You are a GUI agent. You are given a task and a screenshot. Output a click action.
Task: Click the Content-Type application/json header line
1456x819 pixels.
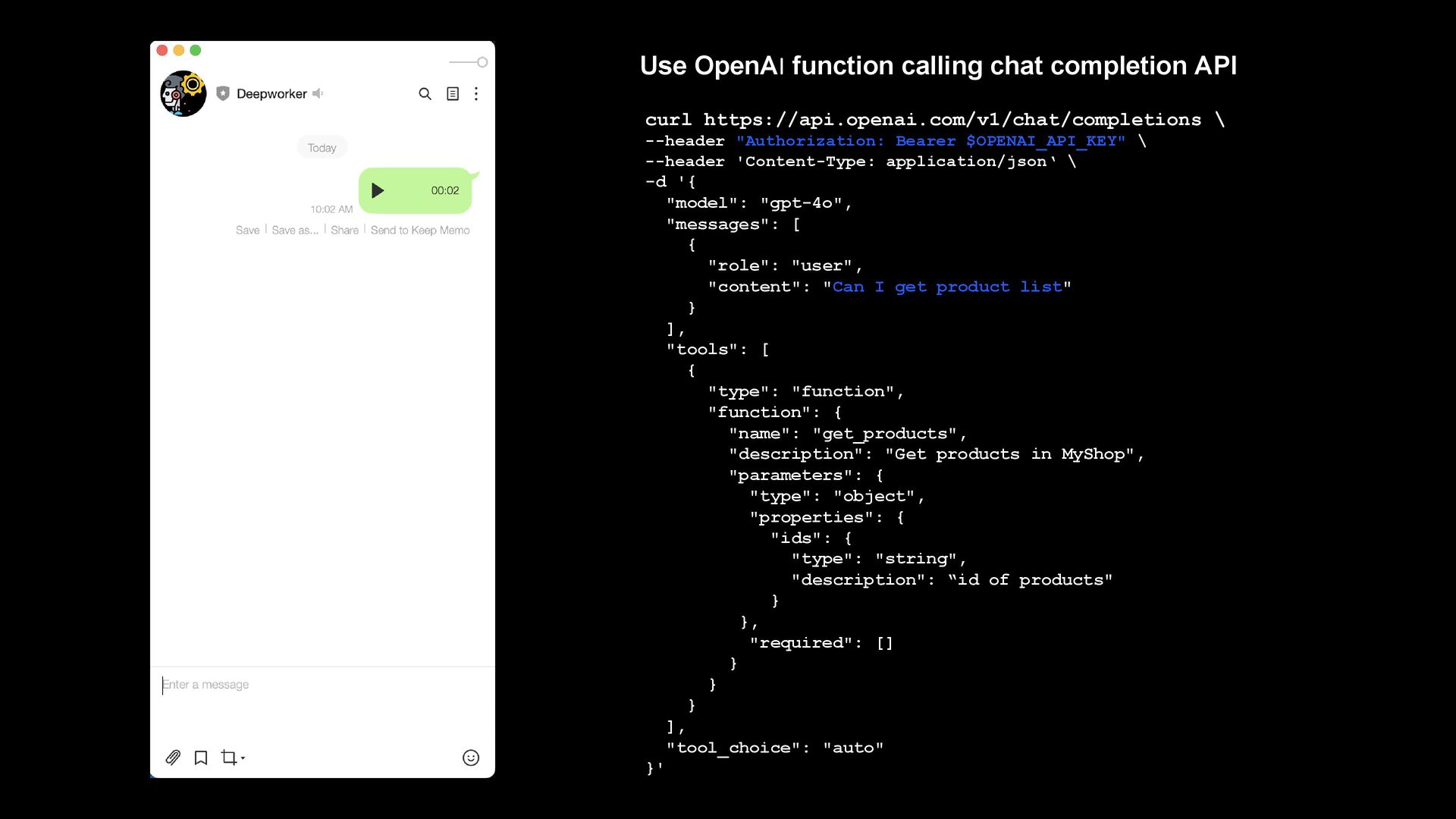pos(860,162)
